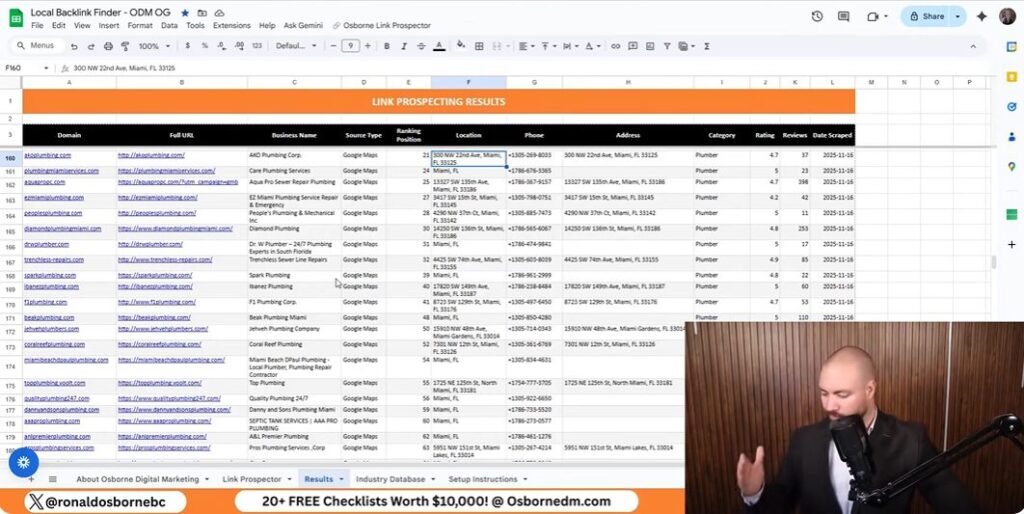This screenshot has height=514, width=1024.
Task: Switch to the Link Prospector sheet tab
Action: tap(251, 479)
